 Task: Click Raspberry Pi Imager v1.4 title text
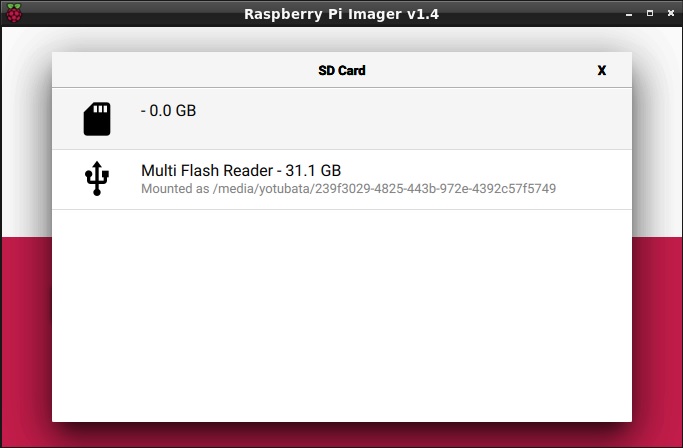(x=342, y=14)
